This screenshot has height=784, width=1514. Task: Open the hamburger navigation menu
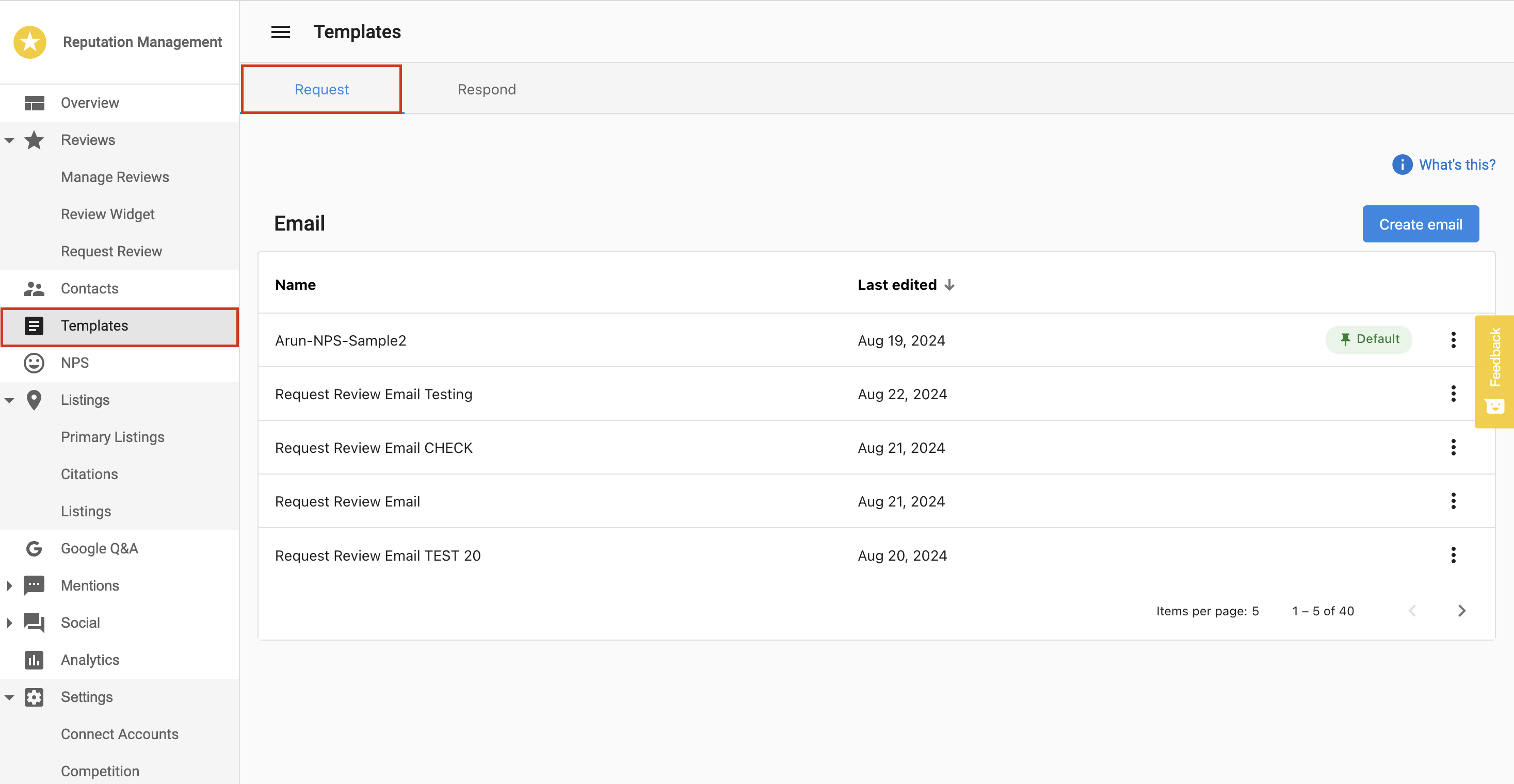coord(281,31)
